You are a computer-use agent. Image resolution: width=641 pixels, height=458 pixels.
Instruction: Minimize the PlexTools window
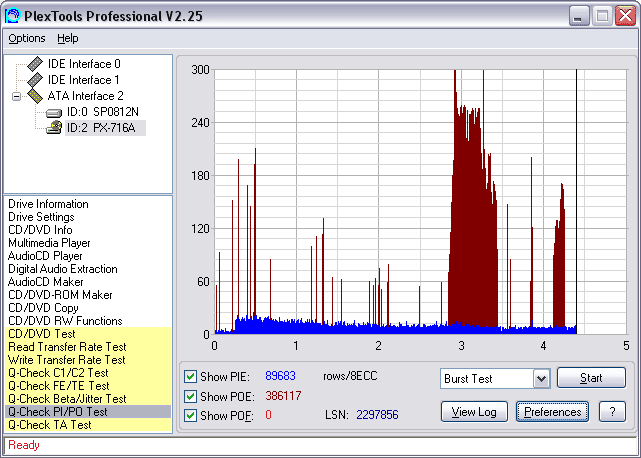[x=579, y=16]
